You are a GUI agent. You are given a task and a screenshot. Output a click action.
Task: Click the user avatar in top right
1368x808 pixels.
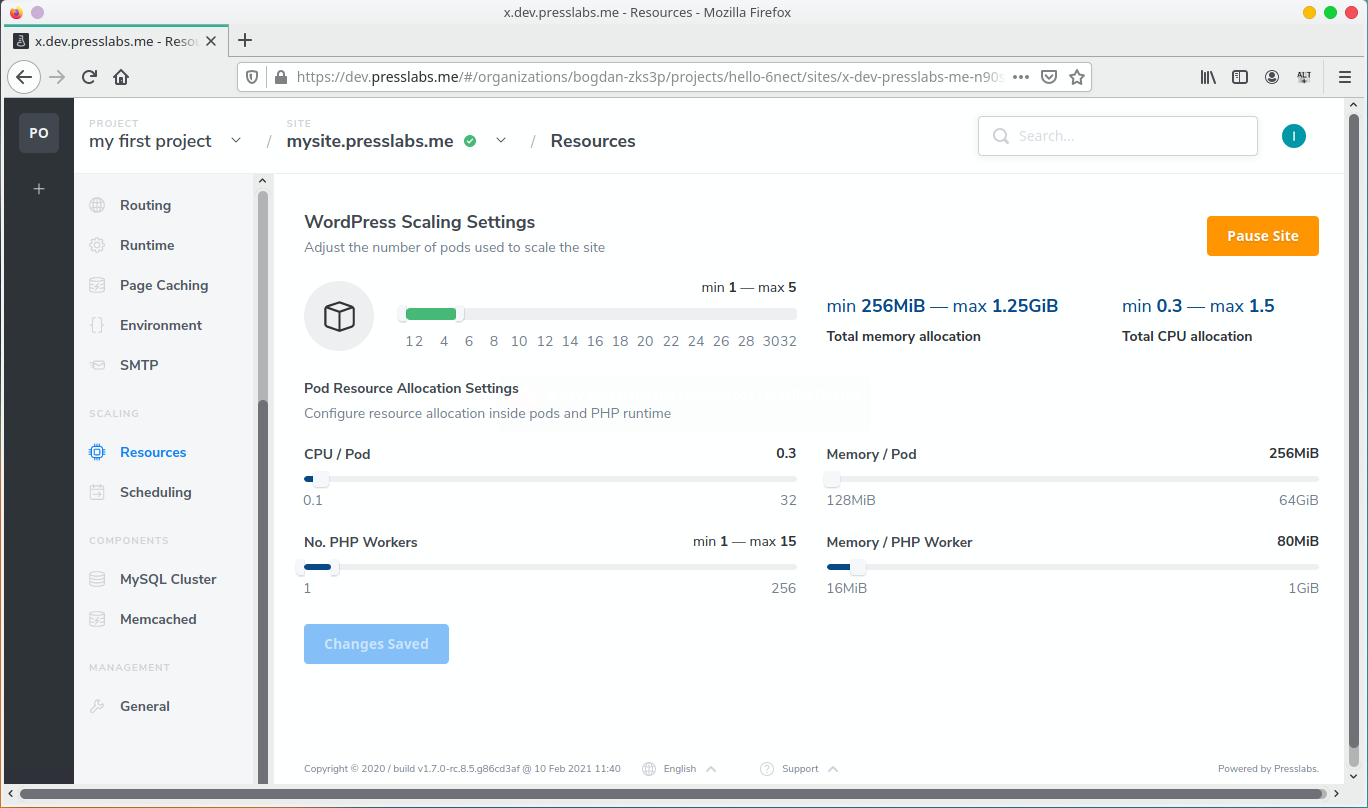click(1294, 136)
